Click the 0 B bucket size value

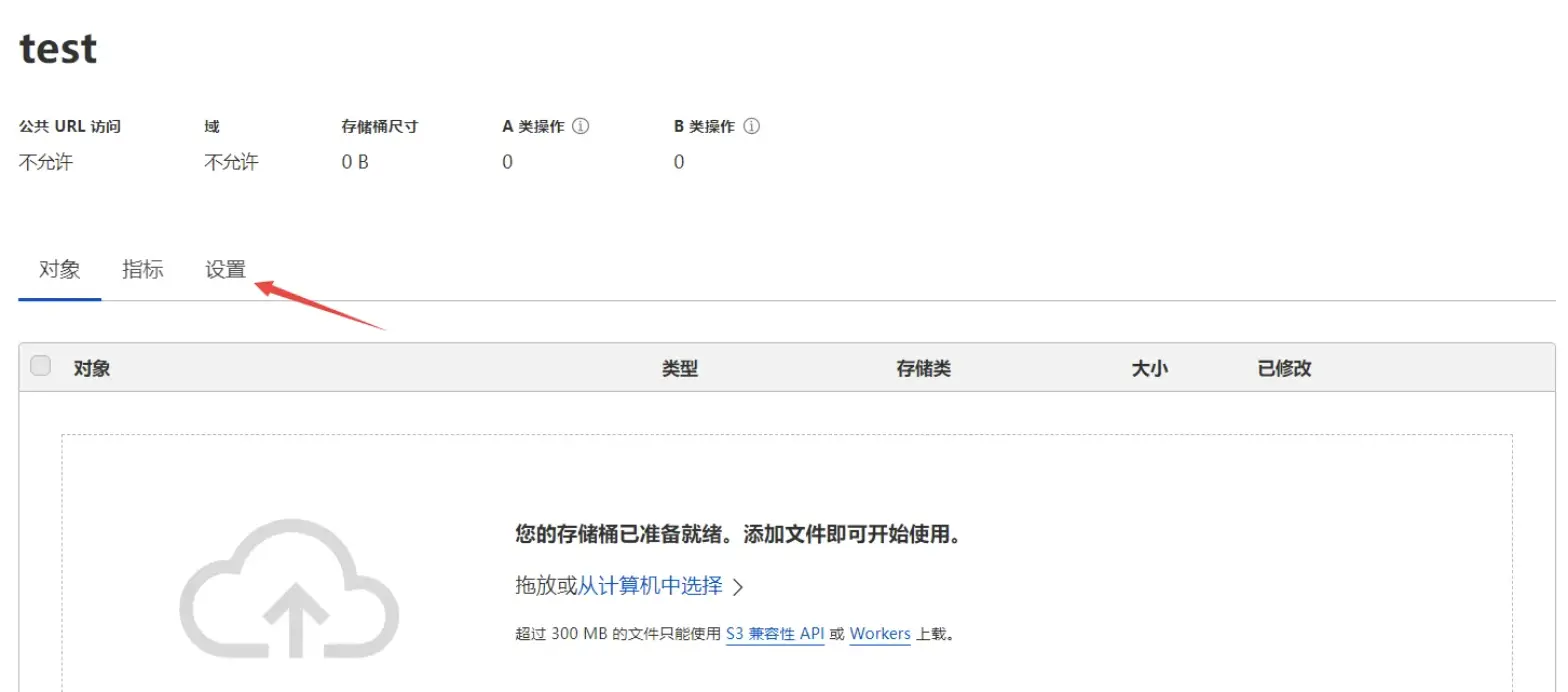point(355,162)
